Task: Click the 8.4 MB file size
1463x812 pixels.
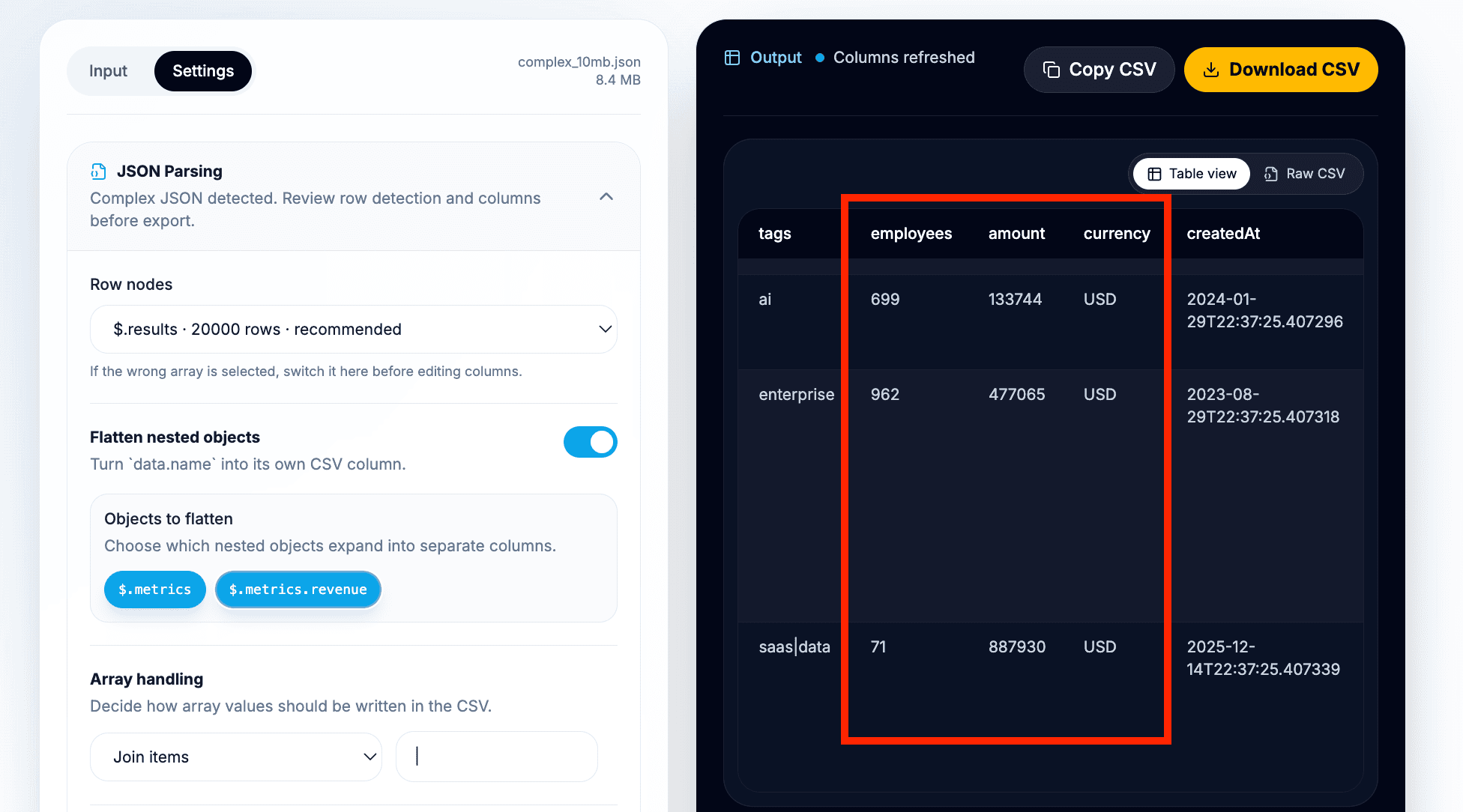Action: (x=618, y=80)
